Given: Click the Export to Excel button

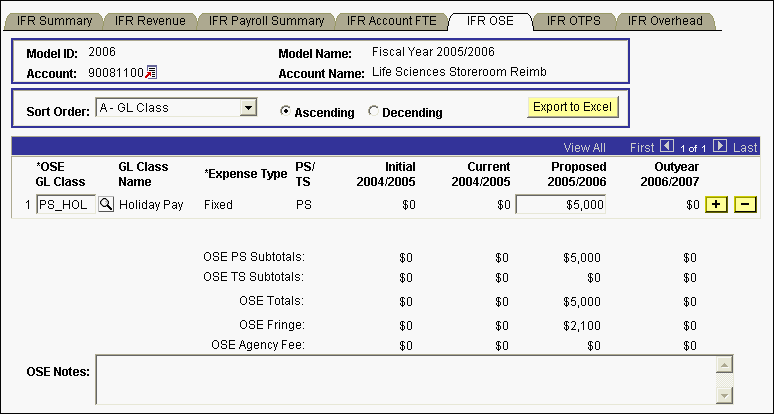Looking at the screenshot, I should 573,107.
